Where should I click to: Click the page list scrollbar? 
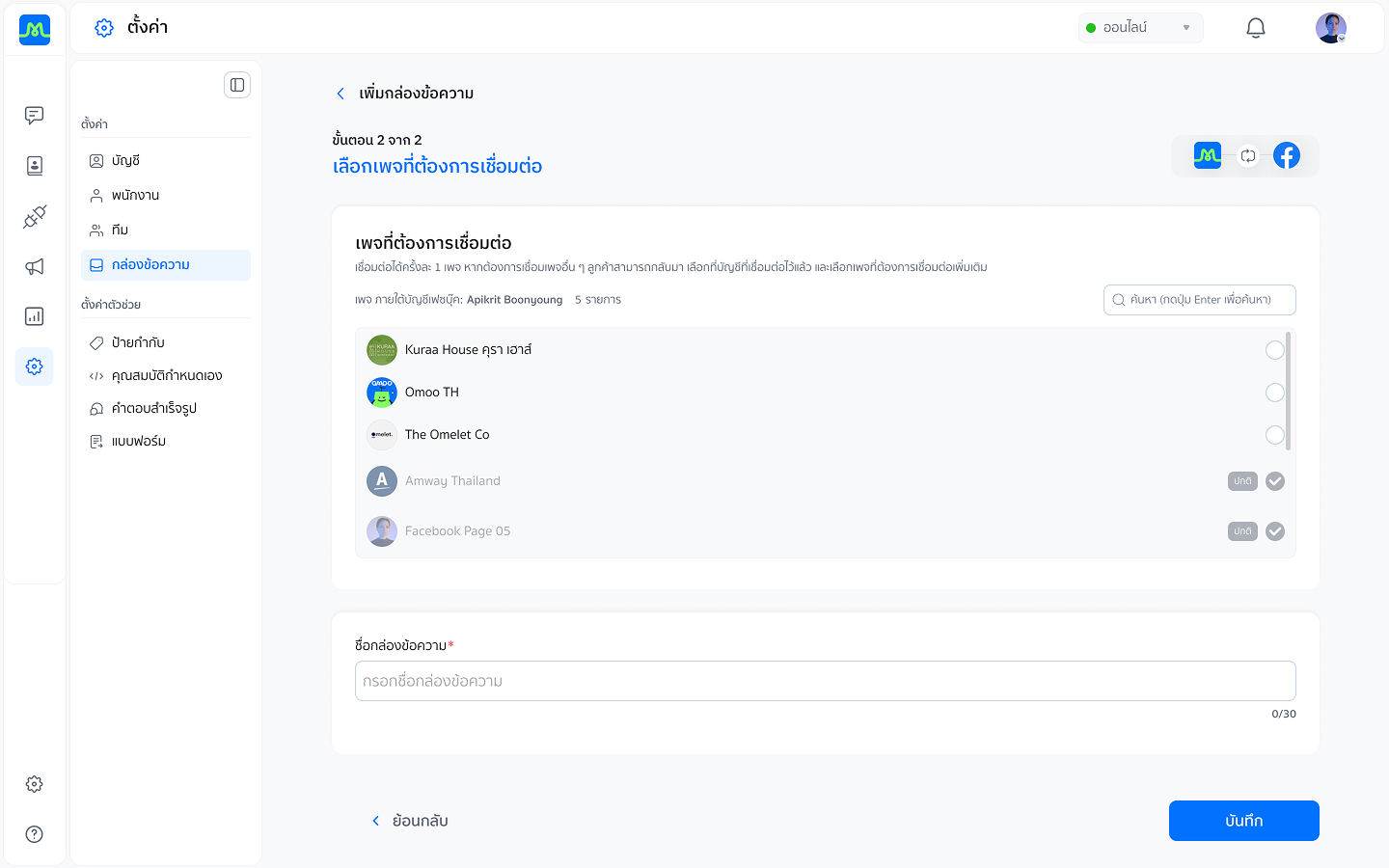click(x=1289, y=391)
